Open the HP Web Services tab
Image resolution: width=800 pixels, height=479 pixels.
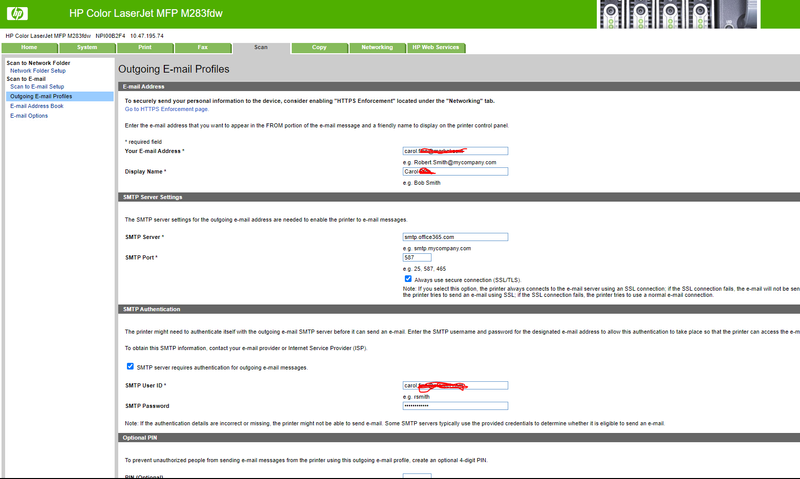pyautogui.click(x=436, y=48)
